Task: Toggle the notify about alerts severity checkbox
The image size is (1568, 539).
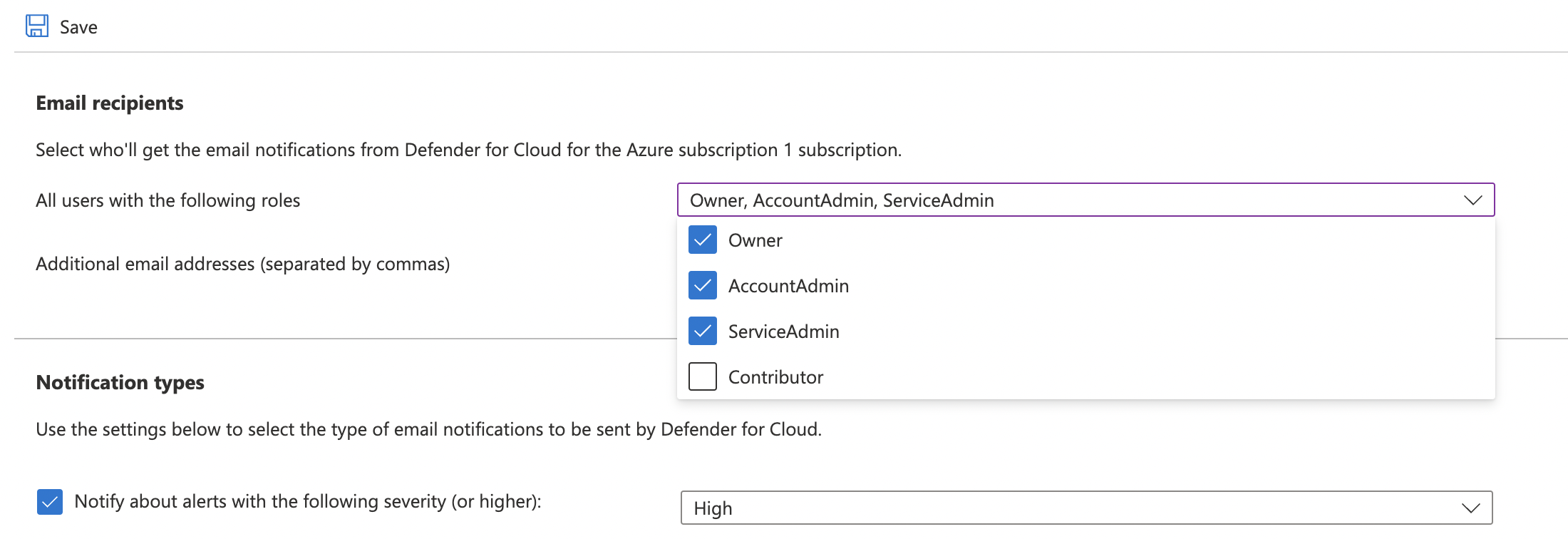Action: point(50,502)
